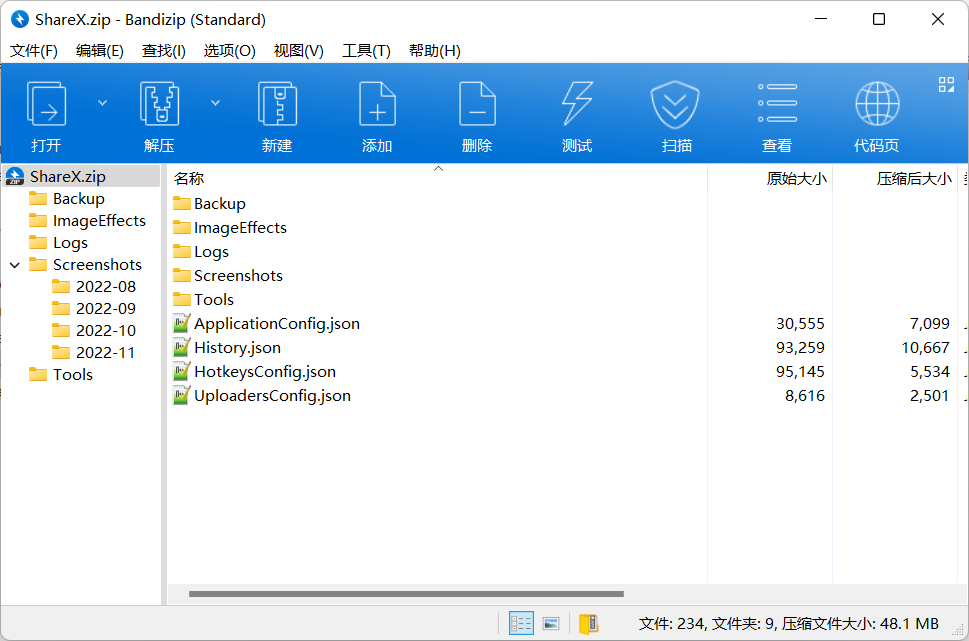Click the Screenshots folder name in file list
The width and height of the screenshot is (969, 641).
click(239, 275)
